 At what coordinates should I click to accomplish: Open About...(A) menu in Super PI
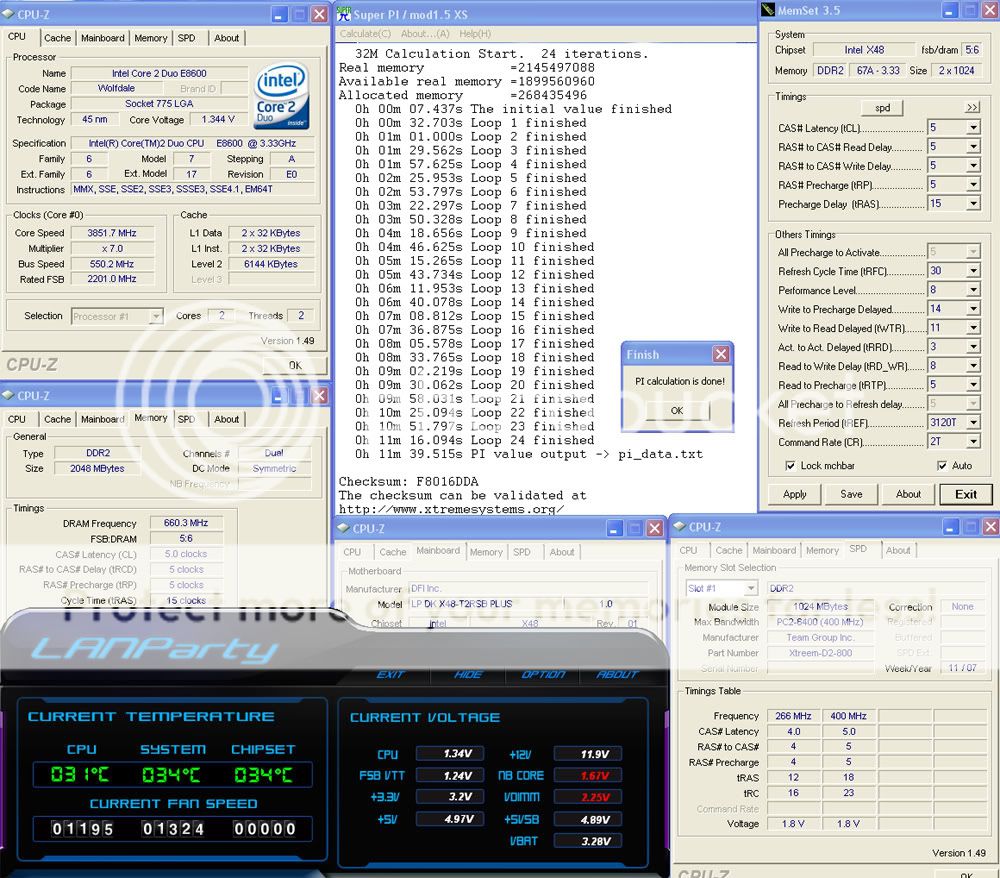tap(425, 33)
